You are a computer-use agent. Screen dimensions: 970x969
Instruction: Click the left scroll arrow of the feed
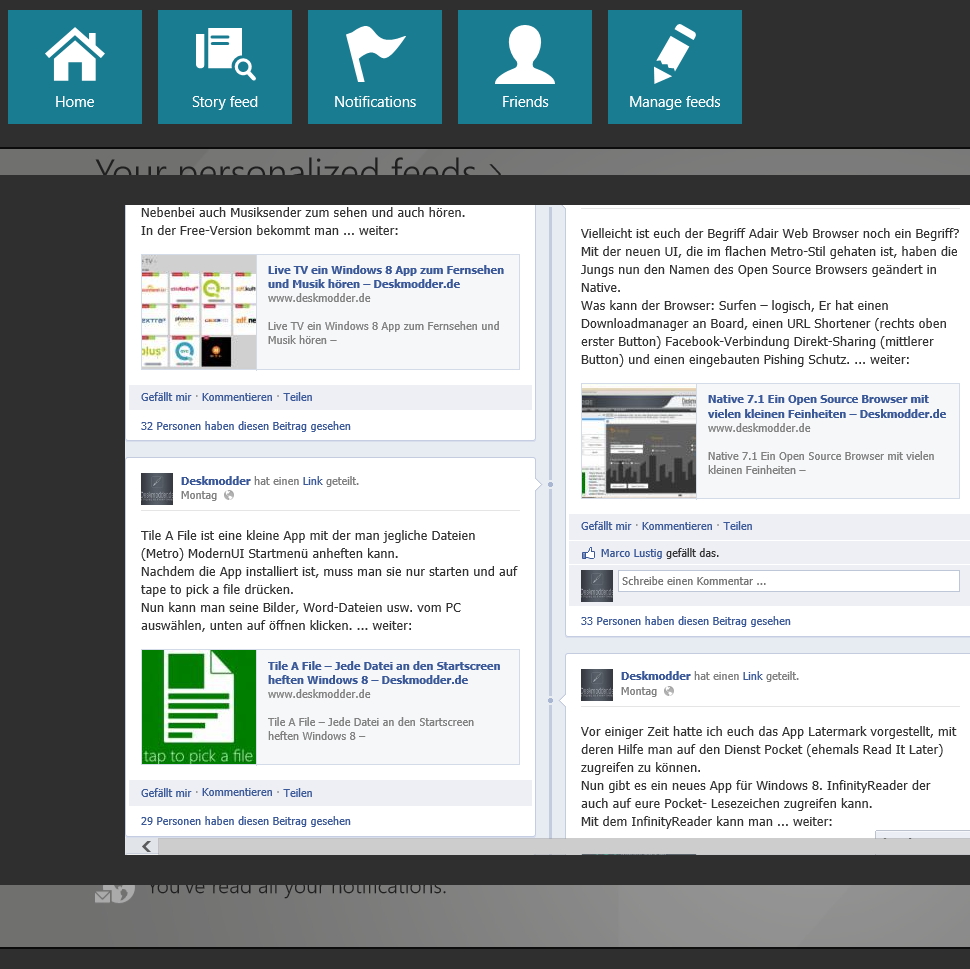tap(146, 846)
